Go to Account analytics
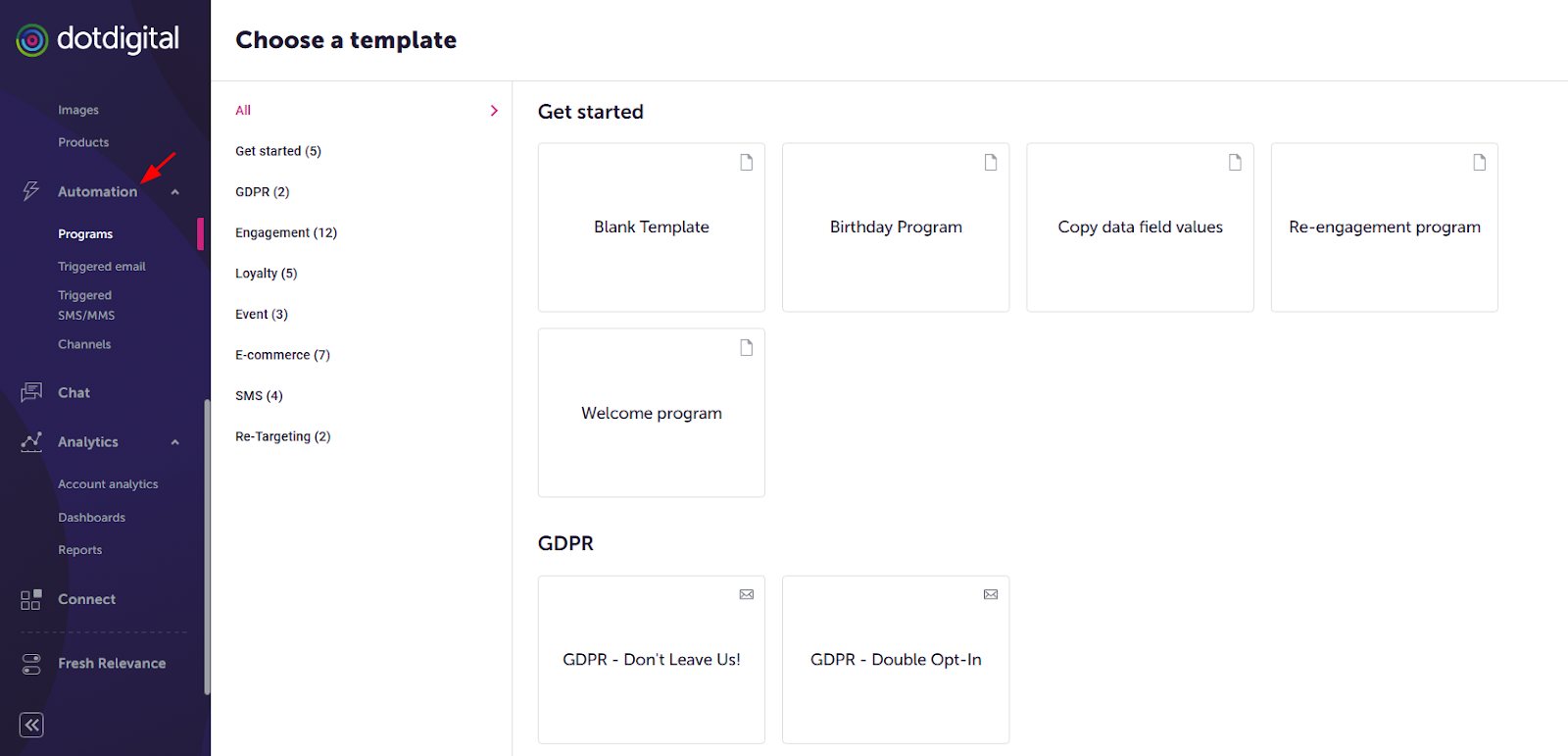Viewport: 1568px width, 756px height. pyautogui.click(x=108, y=483)
